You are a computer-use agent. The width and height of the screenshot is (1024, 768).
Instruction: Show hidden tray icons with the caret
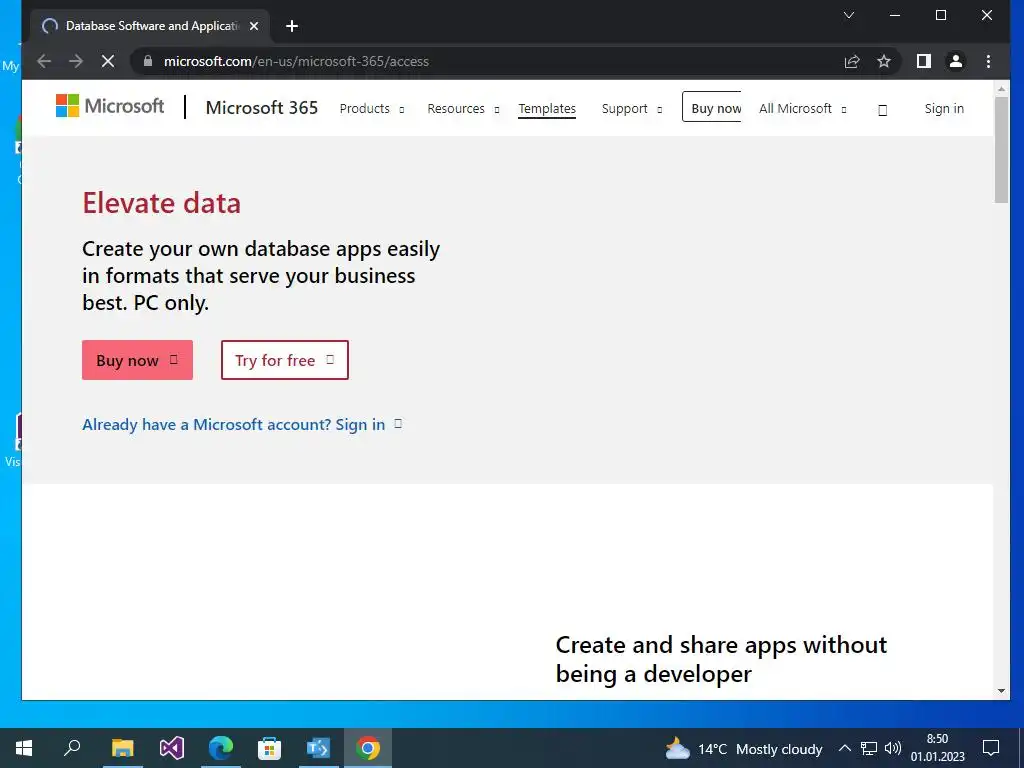point(844,748)
